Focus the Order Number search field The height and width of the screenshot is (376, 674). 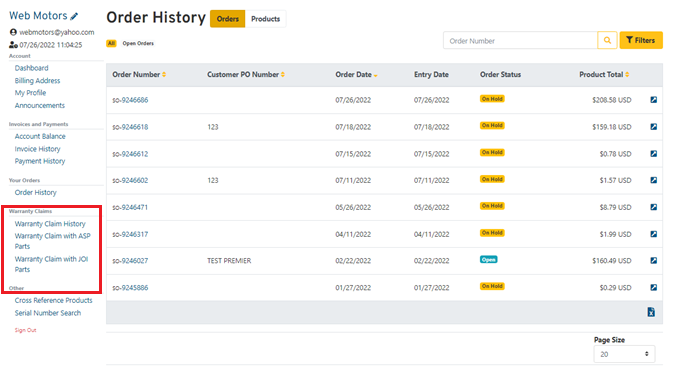(520, 41)
